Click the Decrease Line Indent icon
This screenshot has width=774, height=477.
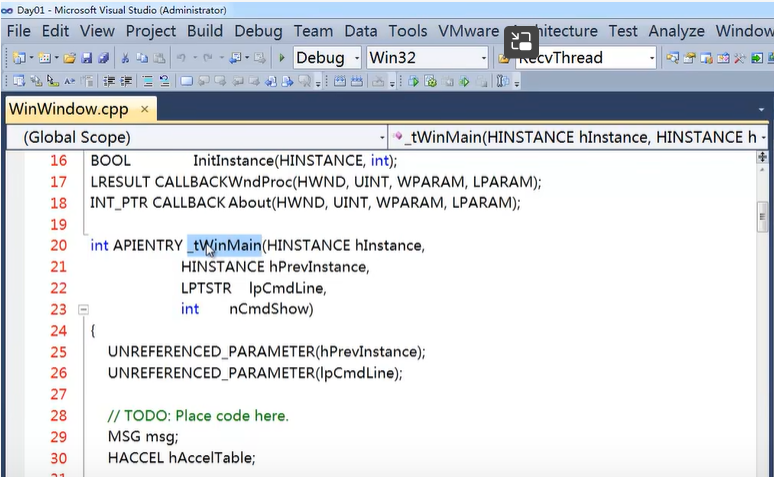[109, 81]
